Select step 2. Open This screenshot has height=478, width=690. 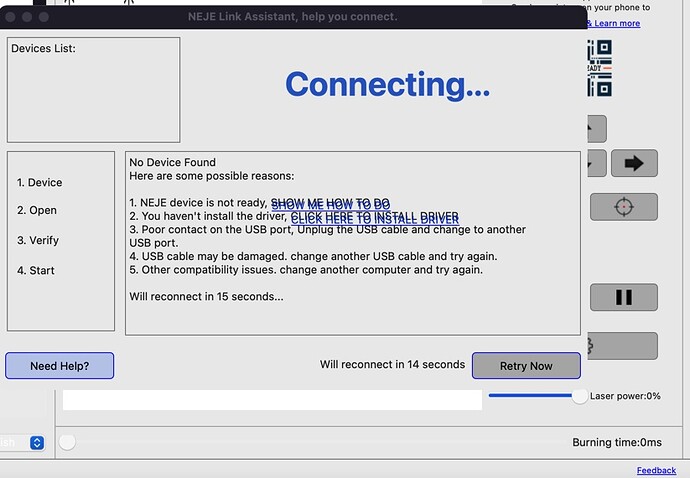tap(37, 210)
